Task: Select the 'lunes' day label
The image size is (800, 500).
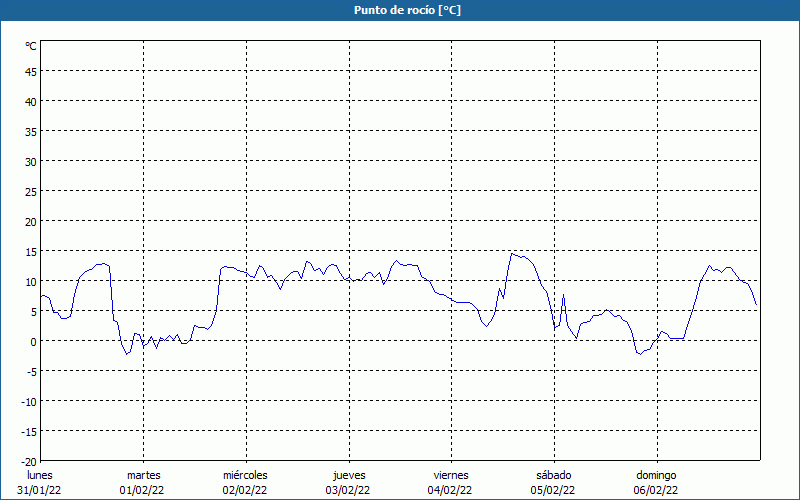Action: (x=40, y=475)
